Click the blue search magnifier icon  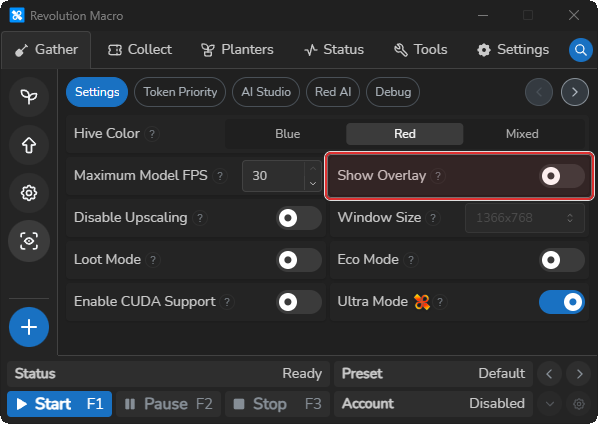click(x=580, y=50)
